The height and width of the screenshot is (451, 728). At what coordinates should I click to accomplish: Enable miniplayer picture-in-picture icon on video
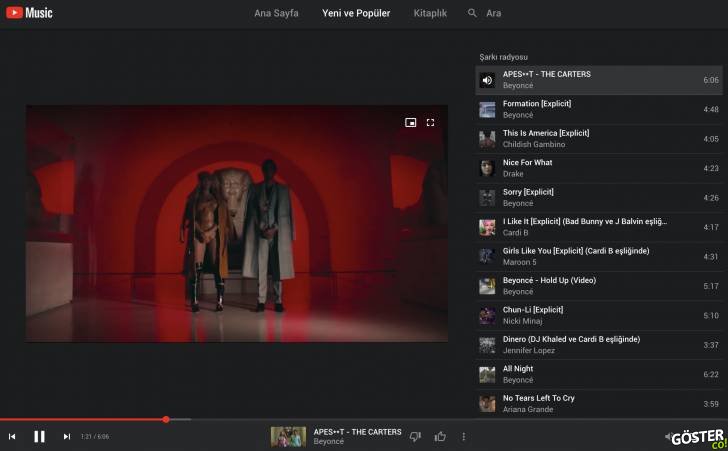[410, 123]
